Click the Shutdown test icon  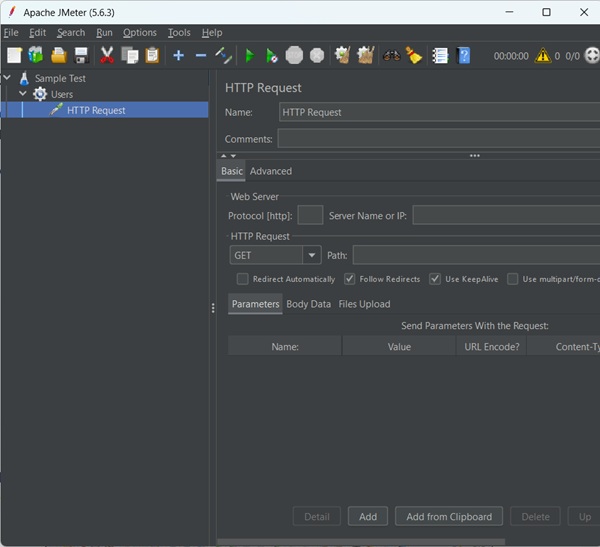tap(317, 56)
